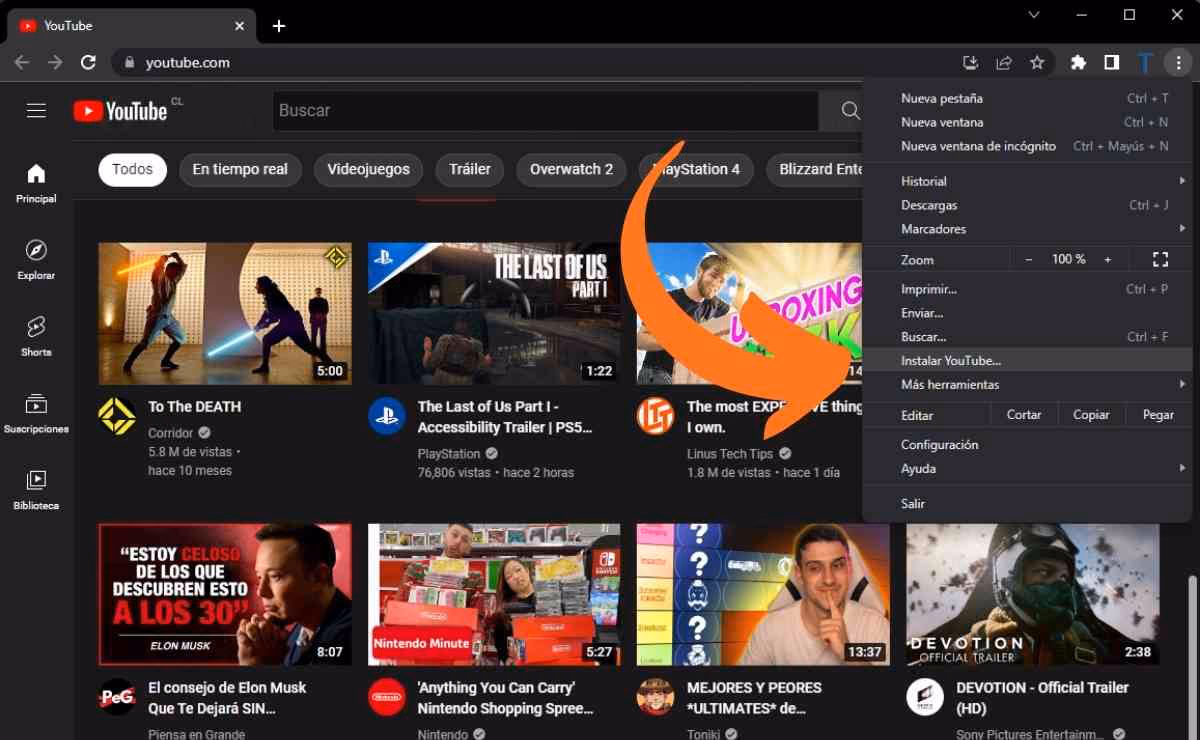The image size is (1200, 740).
Task: Click the browser back arrow
Action: pyautogui.click(x=22, y=62)
